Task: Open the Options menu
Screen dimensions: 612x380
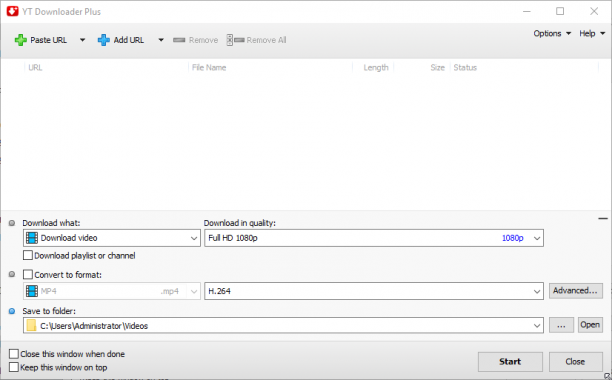Action: [552, 34]
